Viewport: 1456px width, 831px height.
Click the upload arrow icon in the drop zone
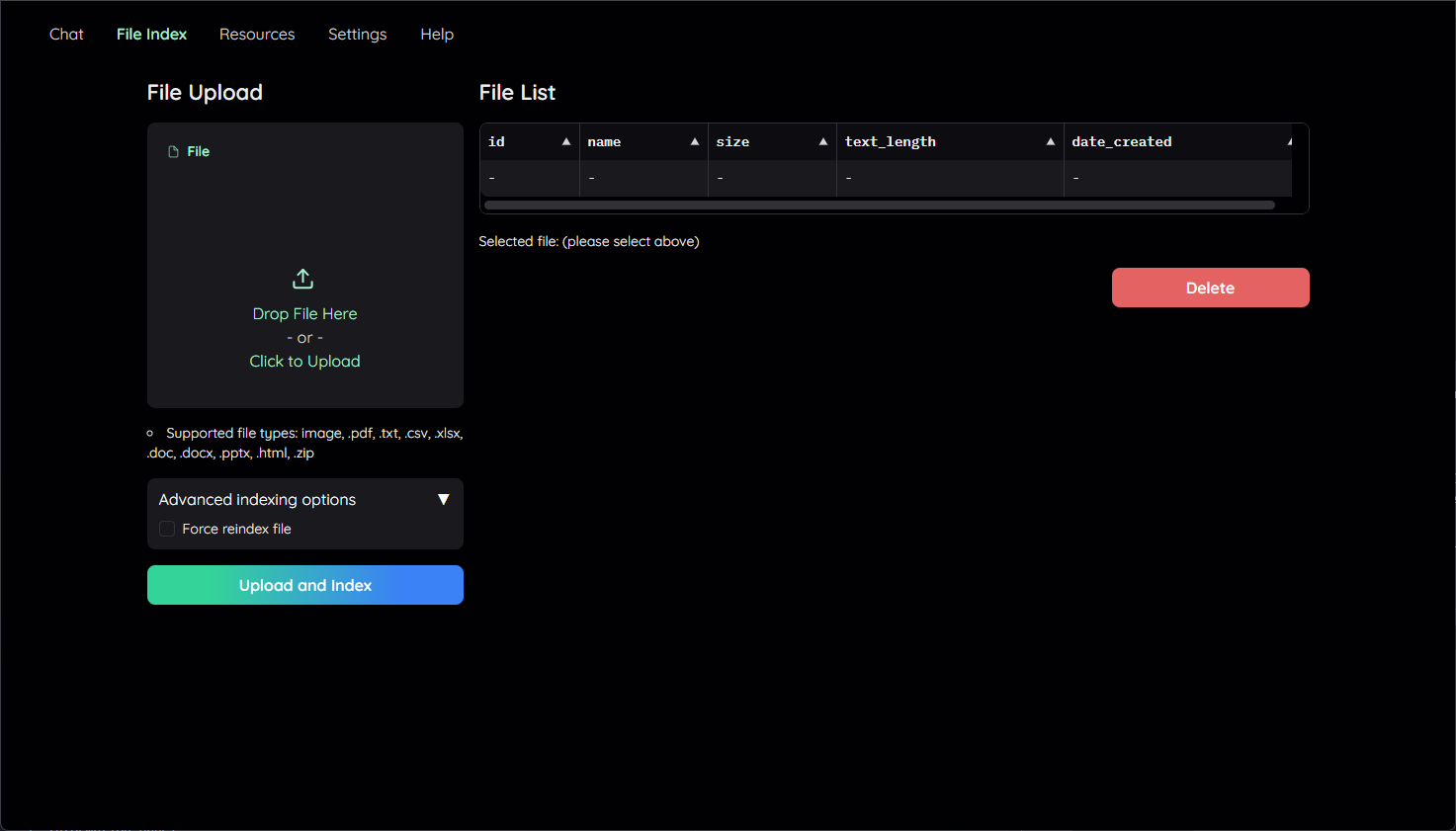(303, 279)
